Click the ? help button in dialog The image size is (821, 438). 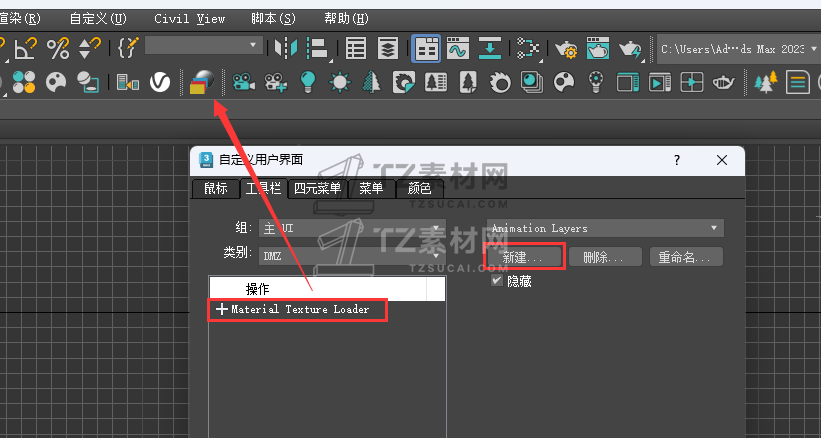click(x=677, y=160)
